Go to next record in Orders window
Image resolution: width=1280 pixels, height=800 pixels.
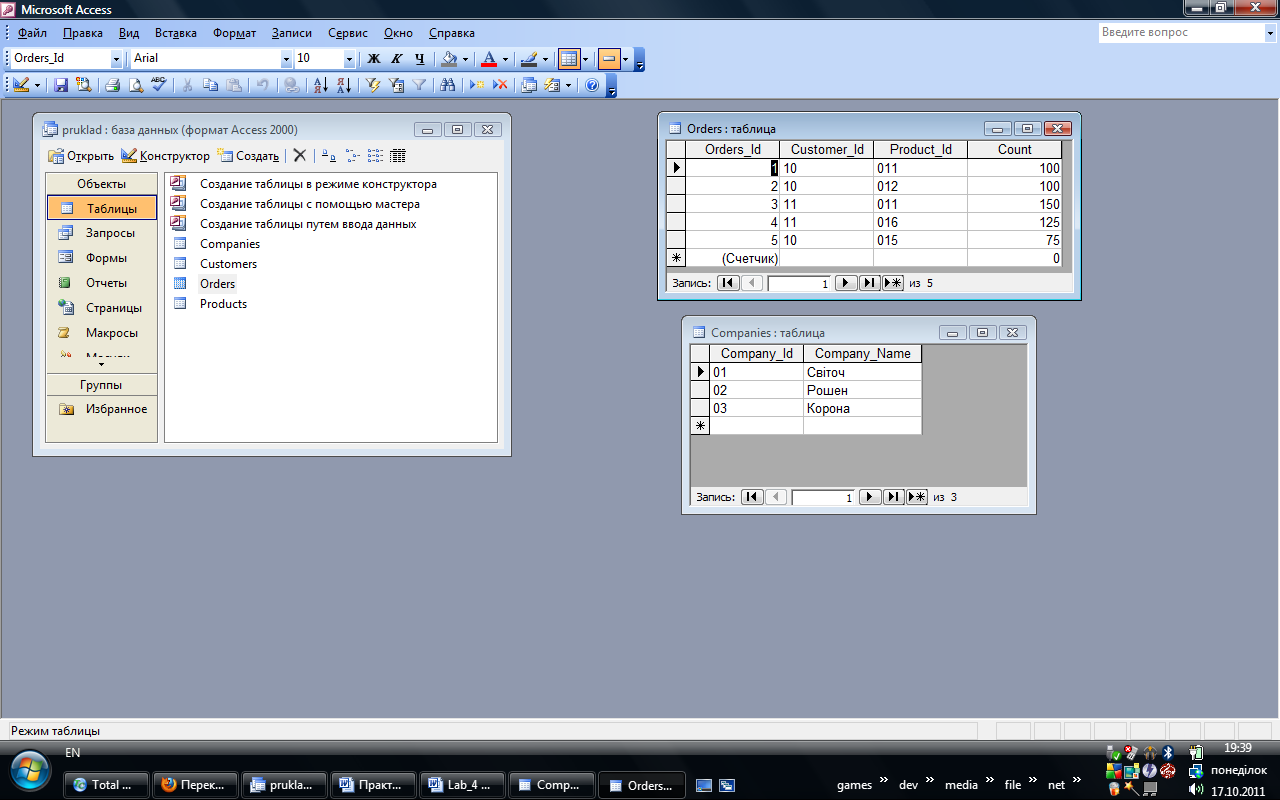pyautogui.click(x=846, y=283)
